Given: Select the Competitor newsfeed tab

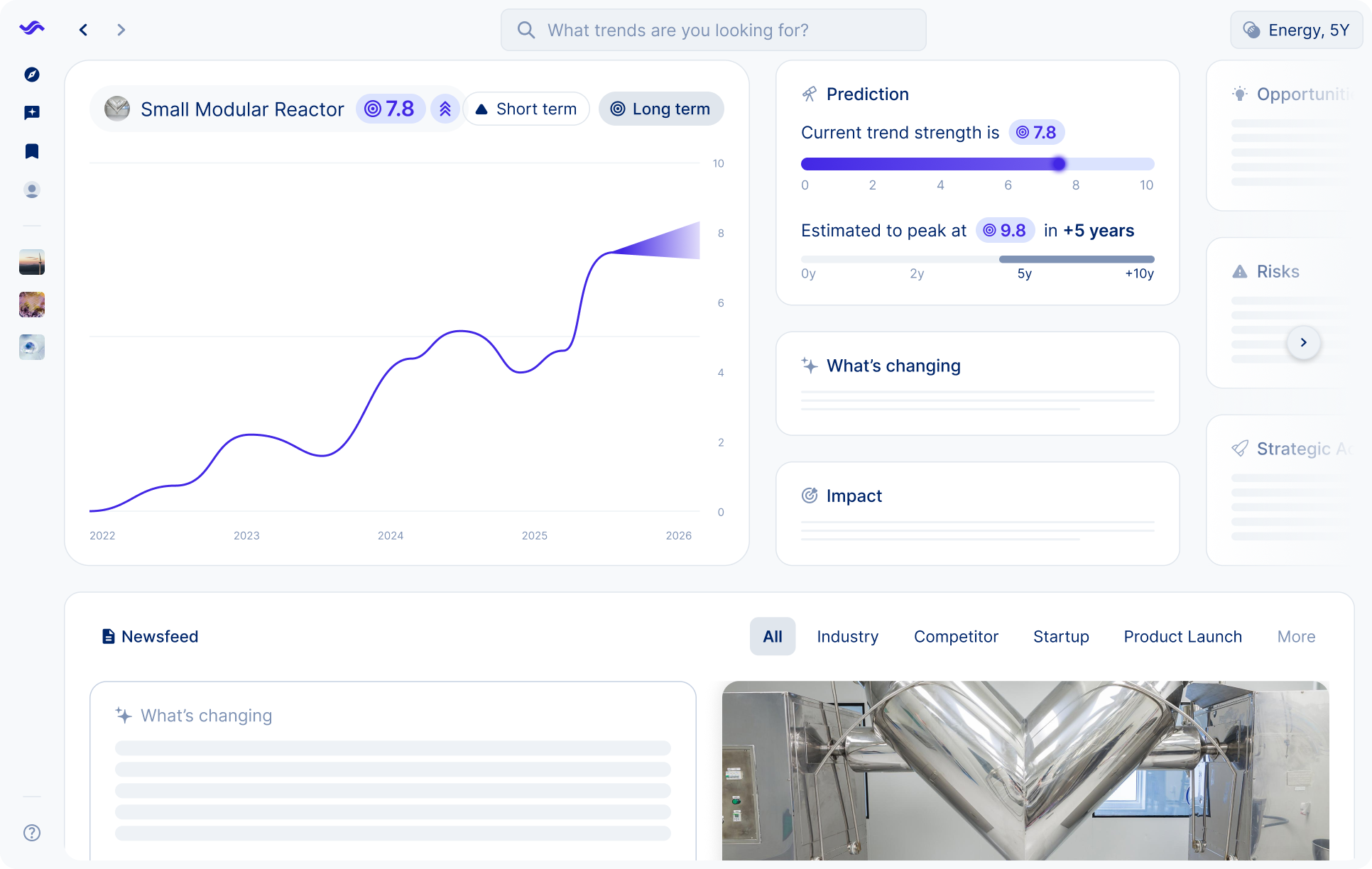Looking at the screenshot, I should click(956, 637).
